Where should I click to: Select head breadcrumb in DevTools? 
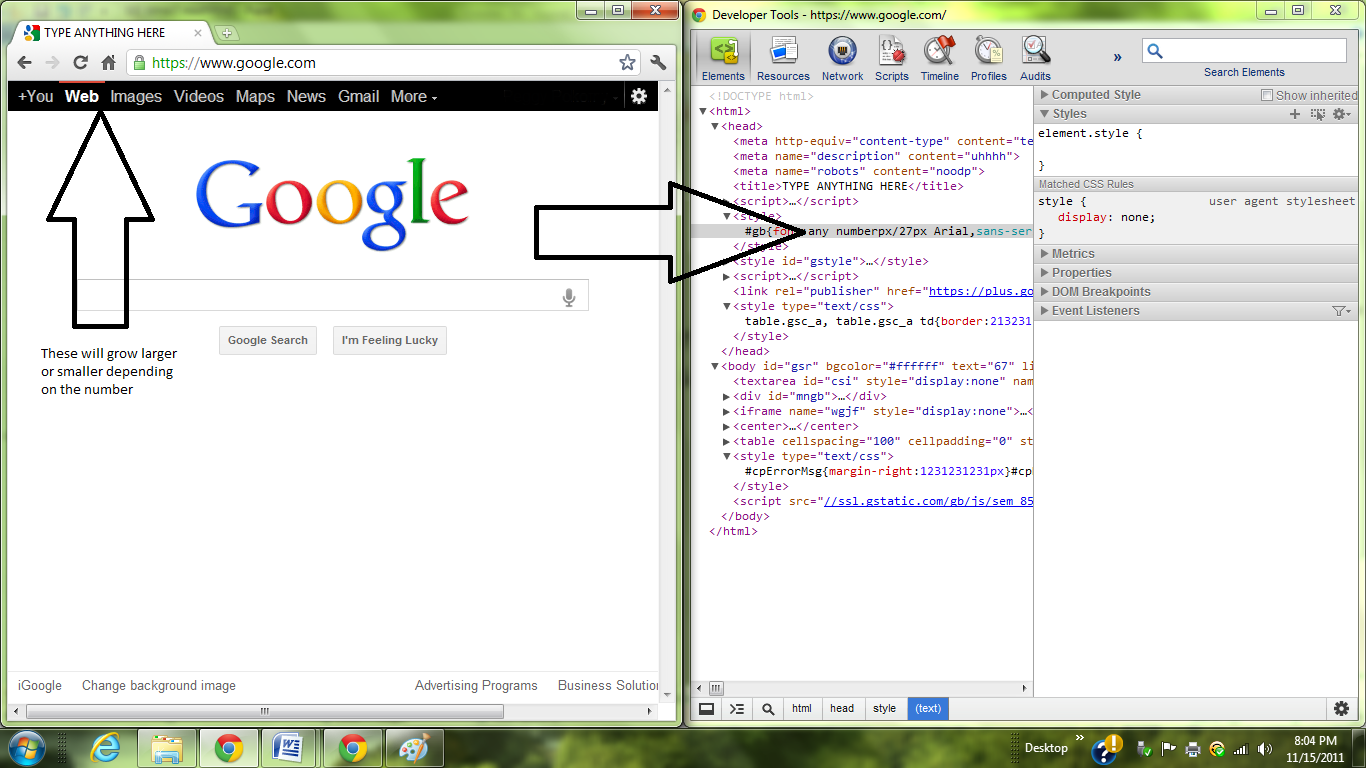coord(842,709)
